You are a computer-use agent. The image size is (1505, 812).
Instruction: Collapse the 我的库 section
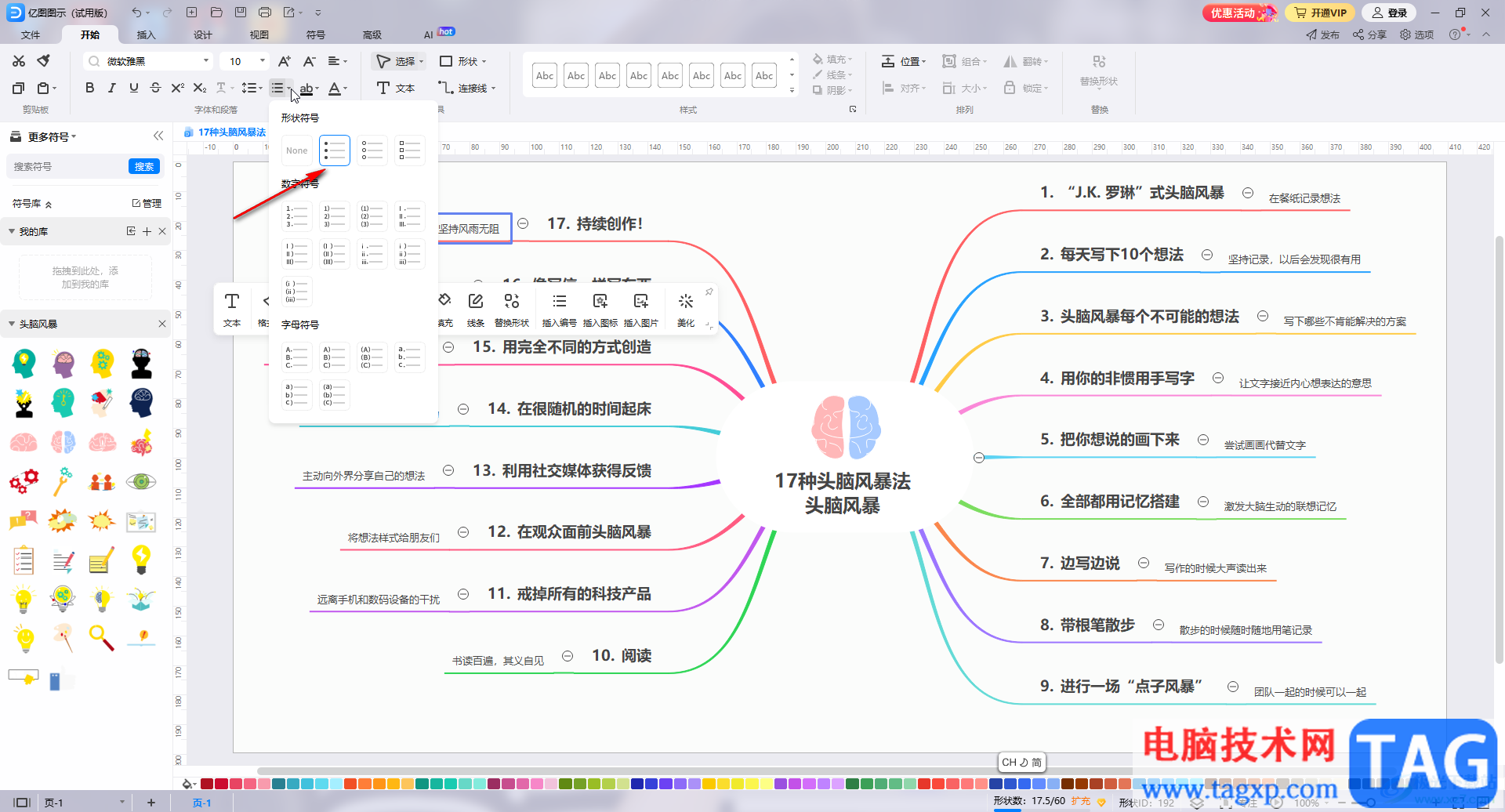(12, 231)
